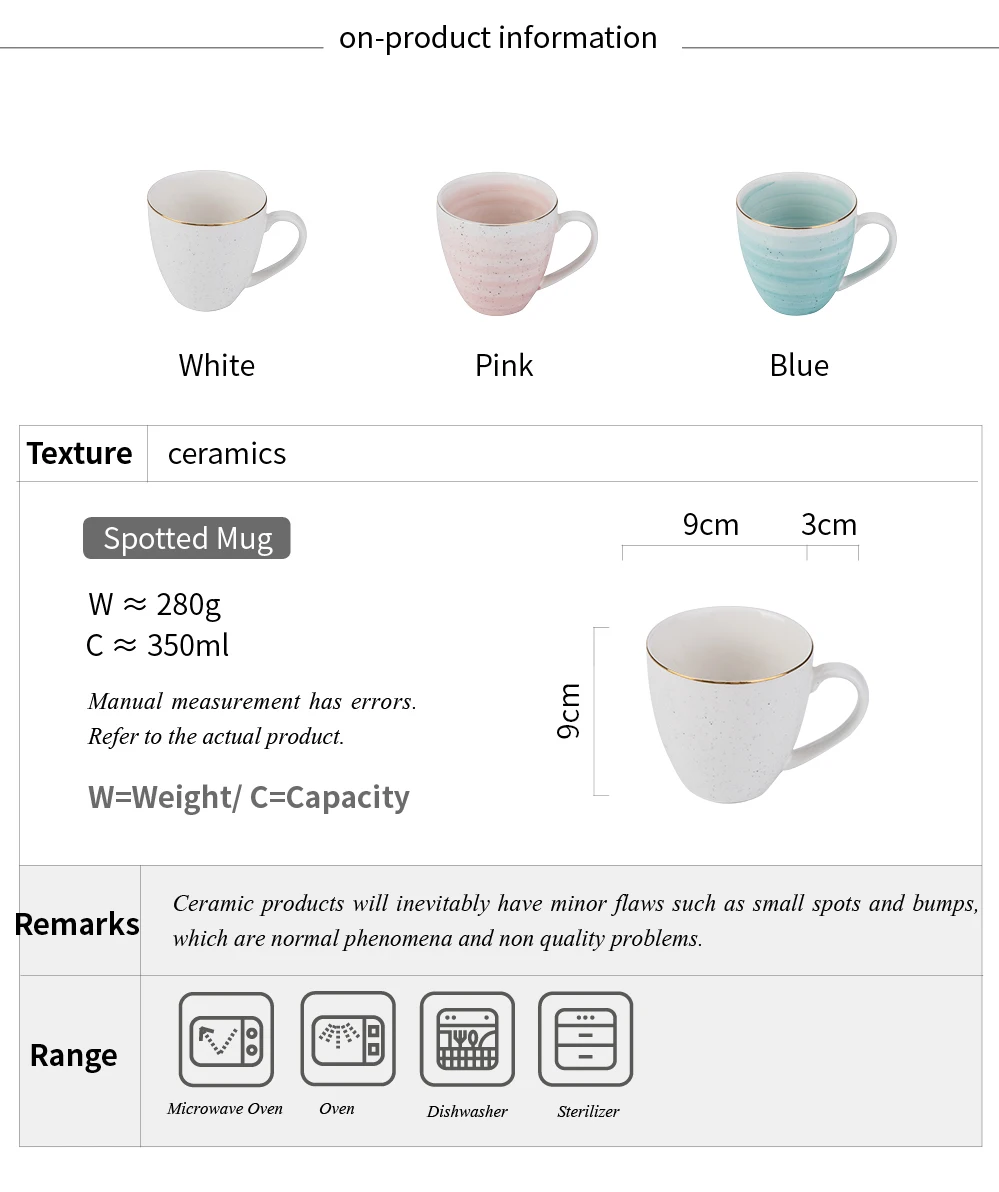Click the Remarks row header
This screenshot has width=999, height=1192.
pyautogui.click(x=77, y=924)
